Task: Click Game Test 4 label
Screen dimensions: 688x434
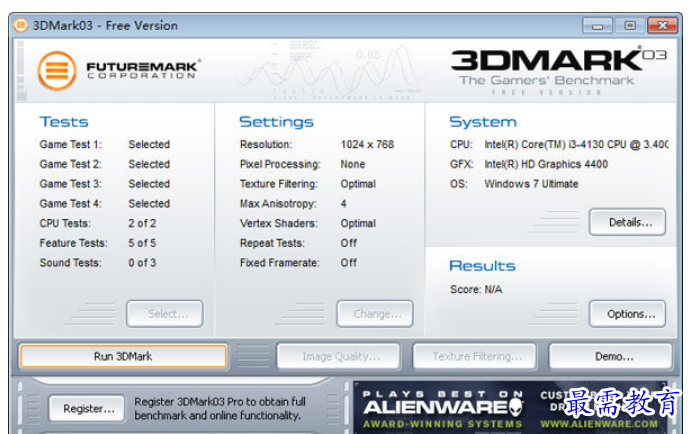Action: pos(71,204)
